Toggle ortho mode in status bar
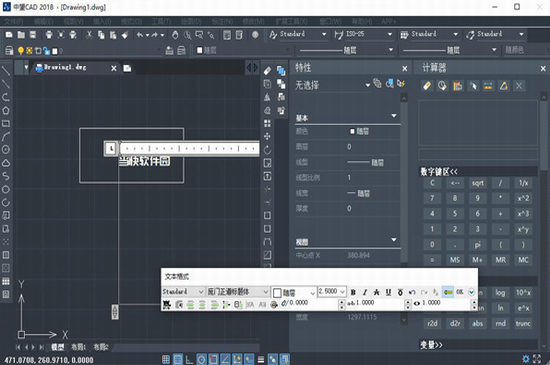This screenshot has height=365, width=550. click(x=189, y=359)
